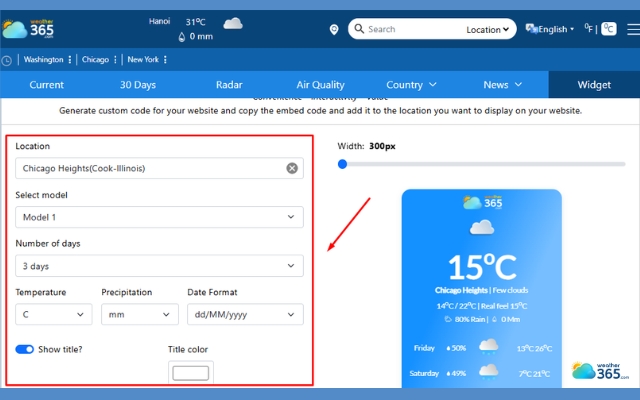Open the Select model dropdown

coord(159,217)
